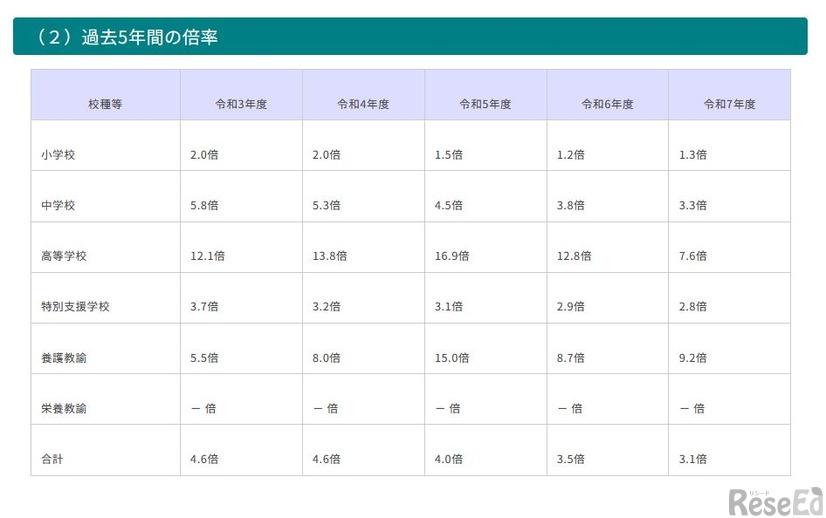
Task: Select 小学校 令和3年度 value 2.0倍
Action: coord(204,154)
